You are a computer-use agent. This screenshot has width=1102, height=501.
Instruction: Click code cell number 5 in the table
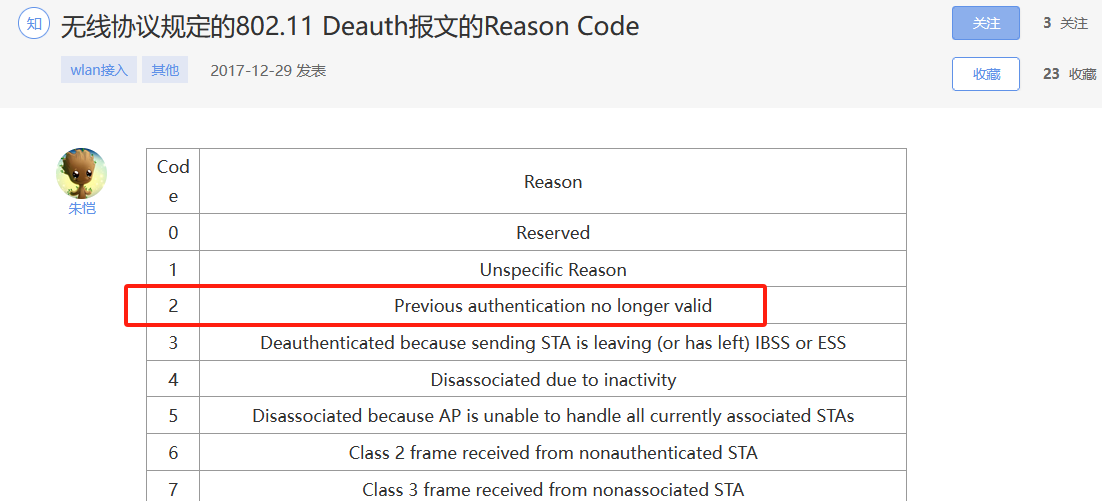click(x=173, y=416)
